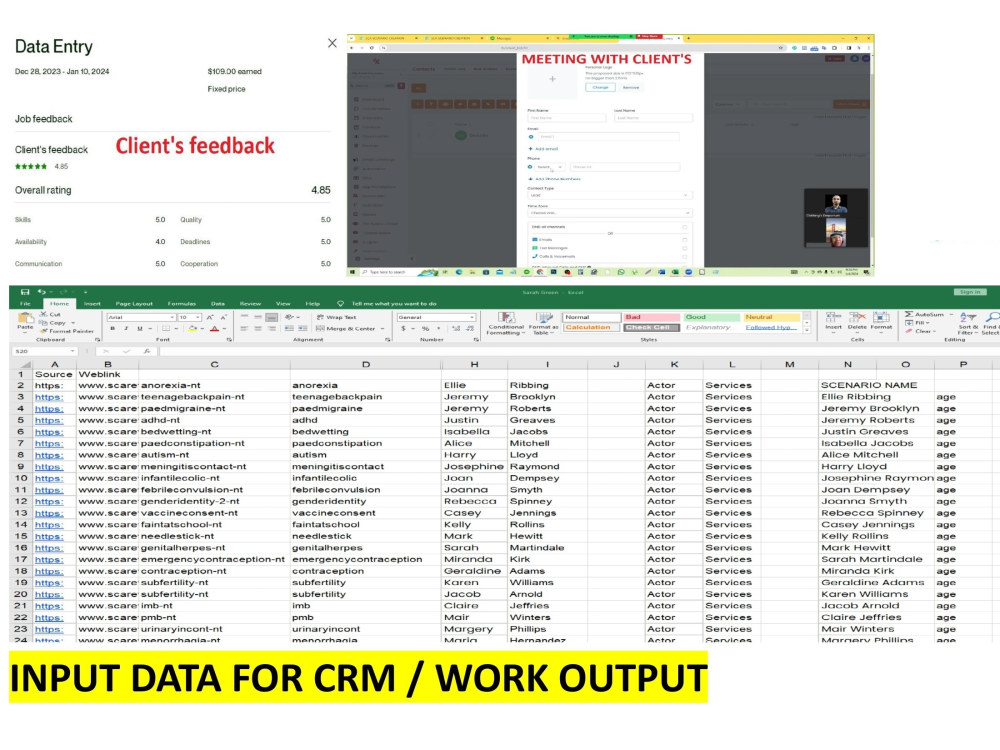Click the Sign in button in Excel
This screenshot has height=750, width=1000.
click(970, 292)
